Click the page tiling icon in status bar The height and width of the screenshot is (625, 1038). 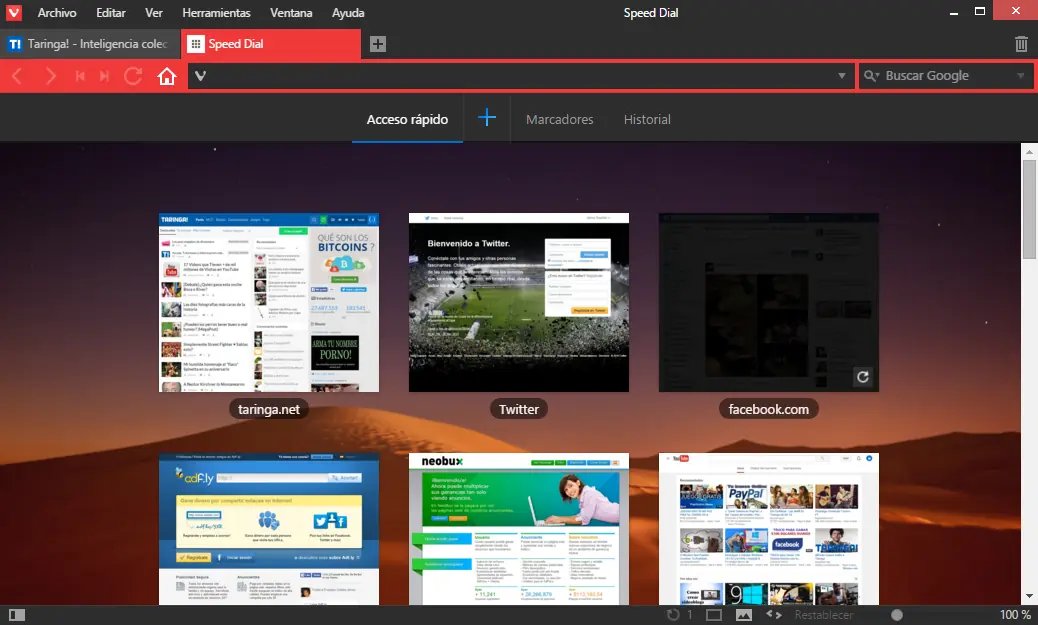[714, 615]
